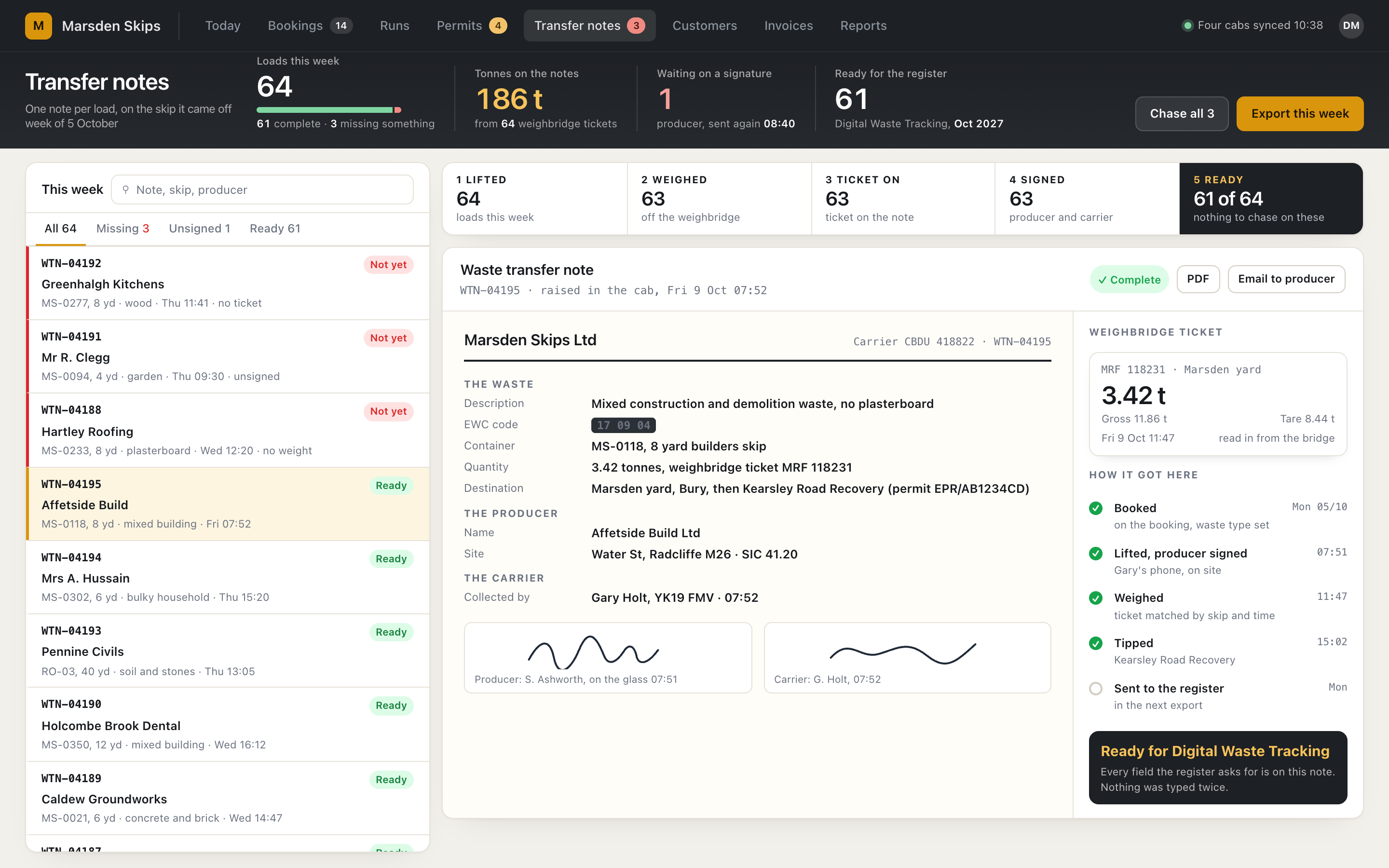Open note WTN-04188 Hartley Roofing
This screenshot has height=868, width=1389.
pyautogui.click(x=228, y=430)
